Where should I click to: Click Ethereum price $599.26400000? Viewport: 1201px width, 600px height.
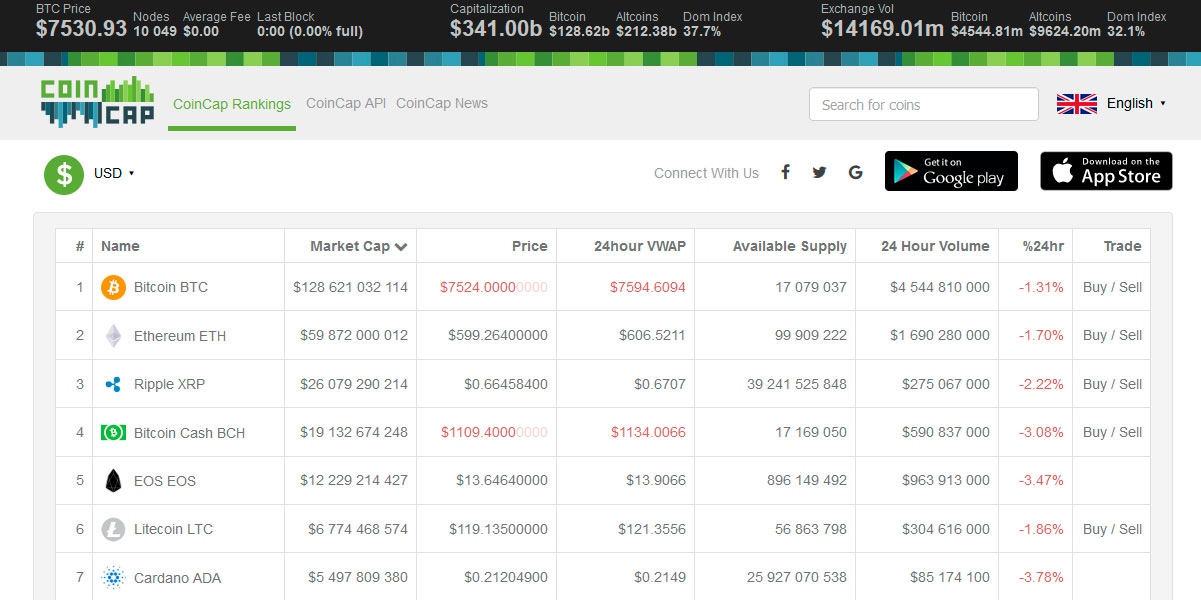click(498, 336)
